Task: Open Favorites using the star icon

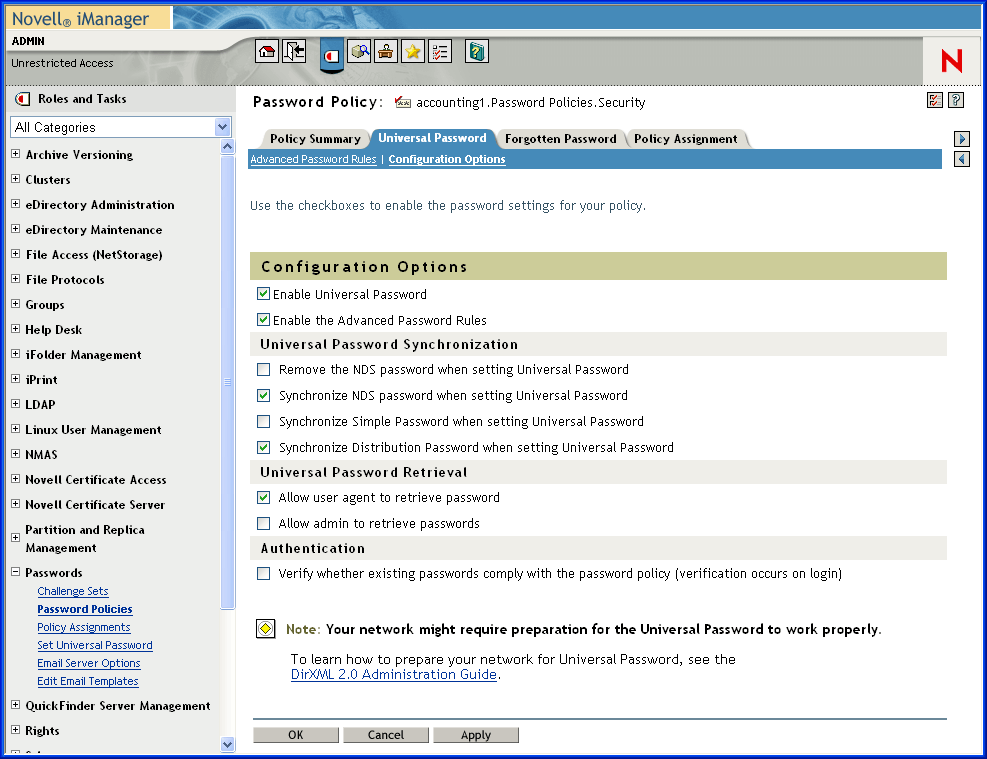Action: coord(413,52)
